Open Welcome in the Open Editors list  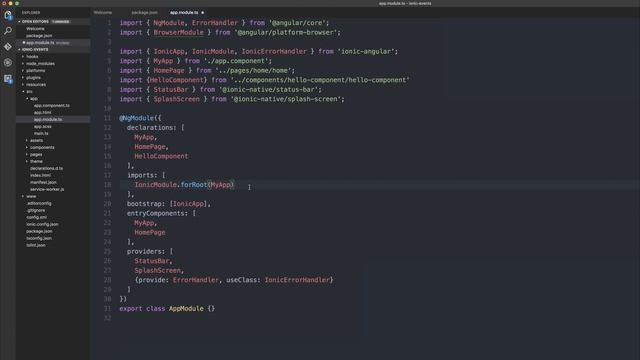36,29
